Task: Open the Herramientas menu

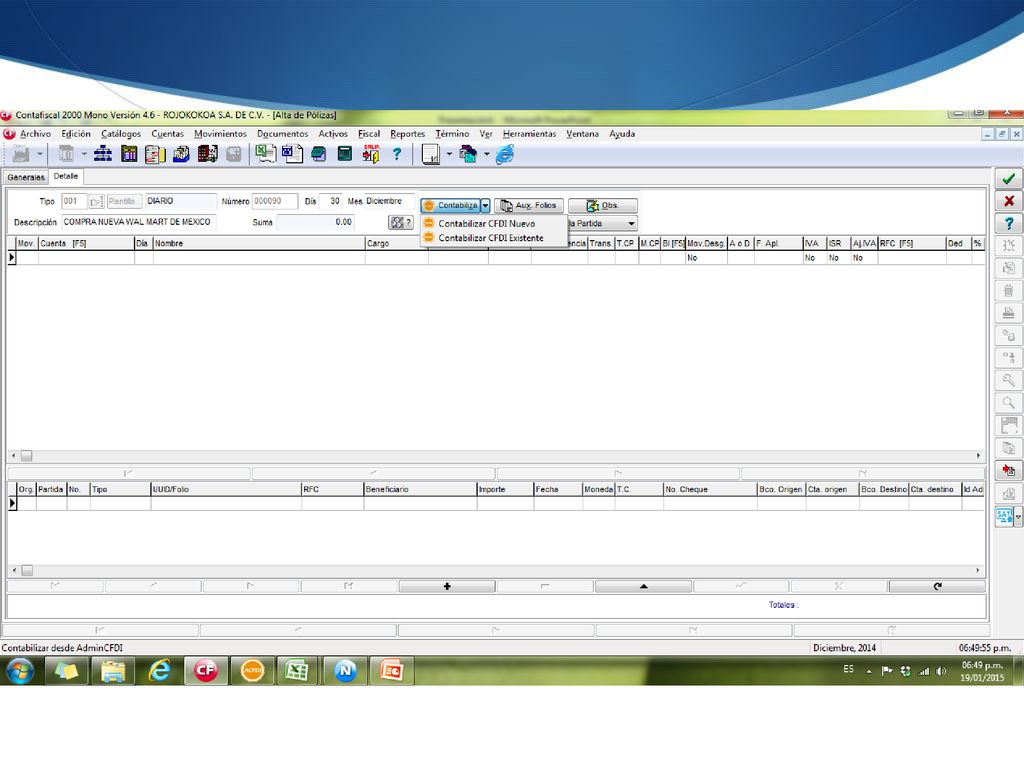Action: click(x=529, y=133)
